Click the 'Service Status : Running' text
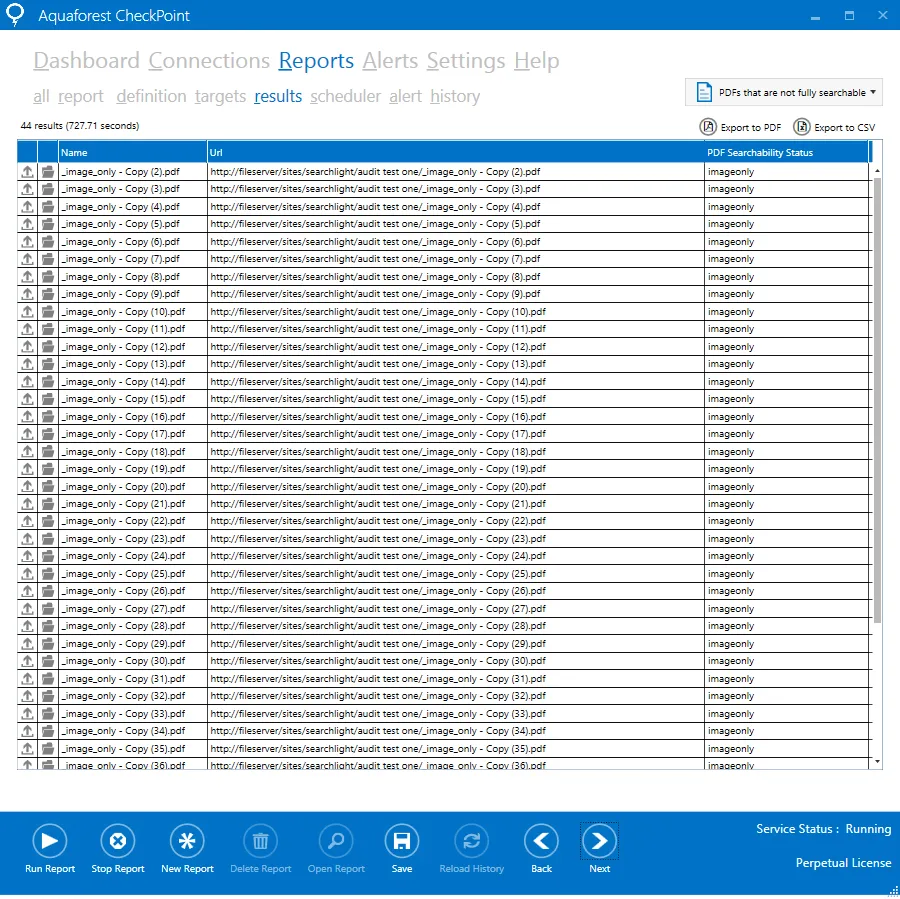The image size is (900, 899). tap(823, 828)
